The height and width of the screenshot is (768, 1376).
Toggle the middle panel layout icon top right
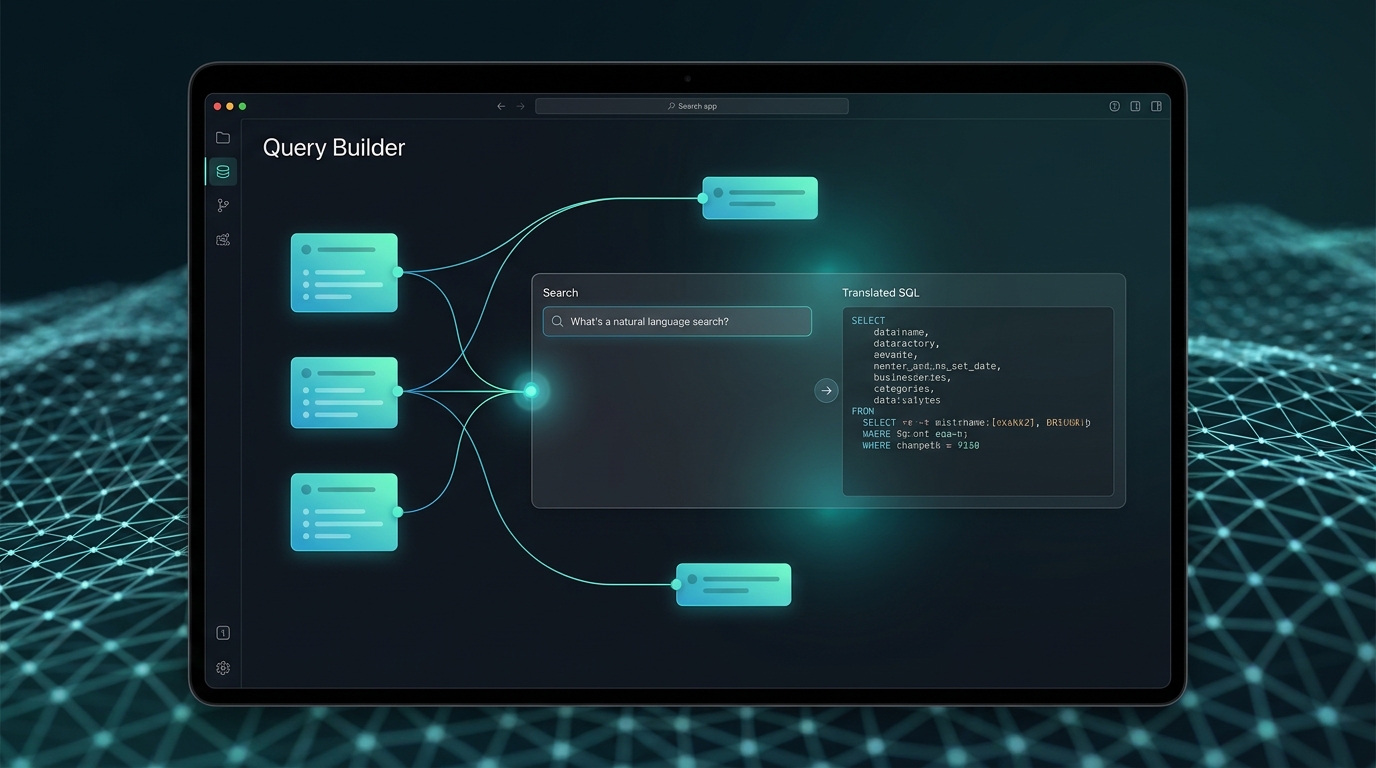[1135, 106]
